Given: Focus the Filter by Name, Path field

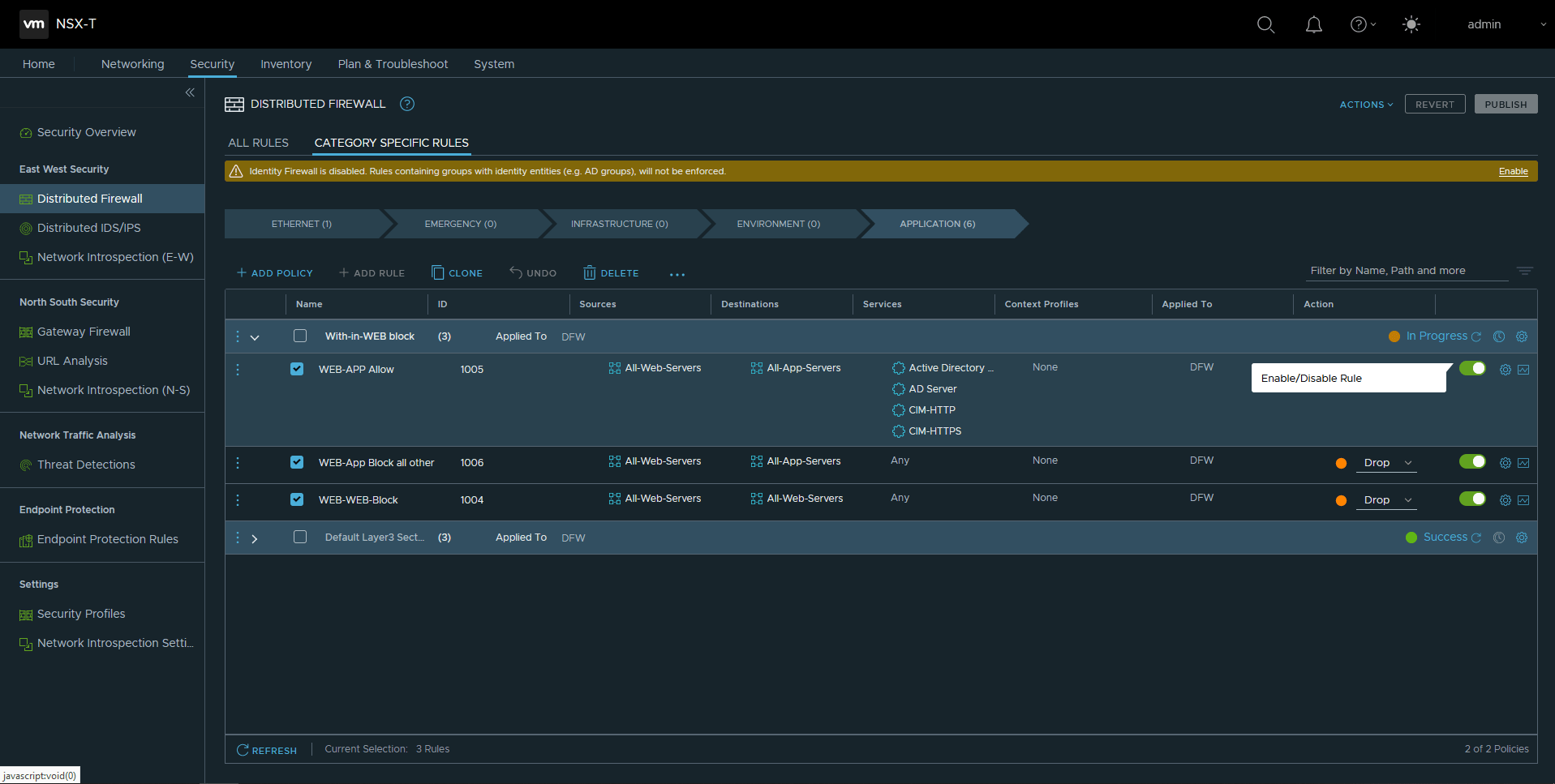Looking at the screenshot, I should [1407, 271].
